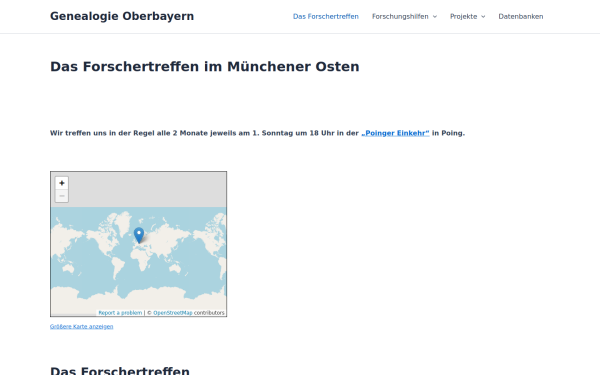Zoom in on the map with plus
Image resolution: width=600 pixels, height=375 pixels.
pyautogui.click(x=62, y=183)
